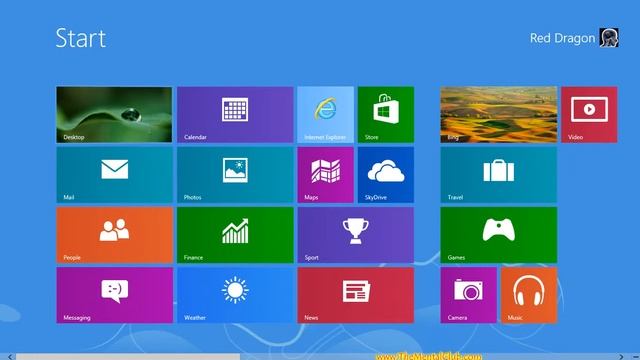Click the right scroll arrow
This screenshot has width=640, height=360.
click(x=621, y=357)
